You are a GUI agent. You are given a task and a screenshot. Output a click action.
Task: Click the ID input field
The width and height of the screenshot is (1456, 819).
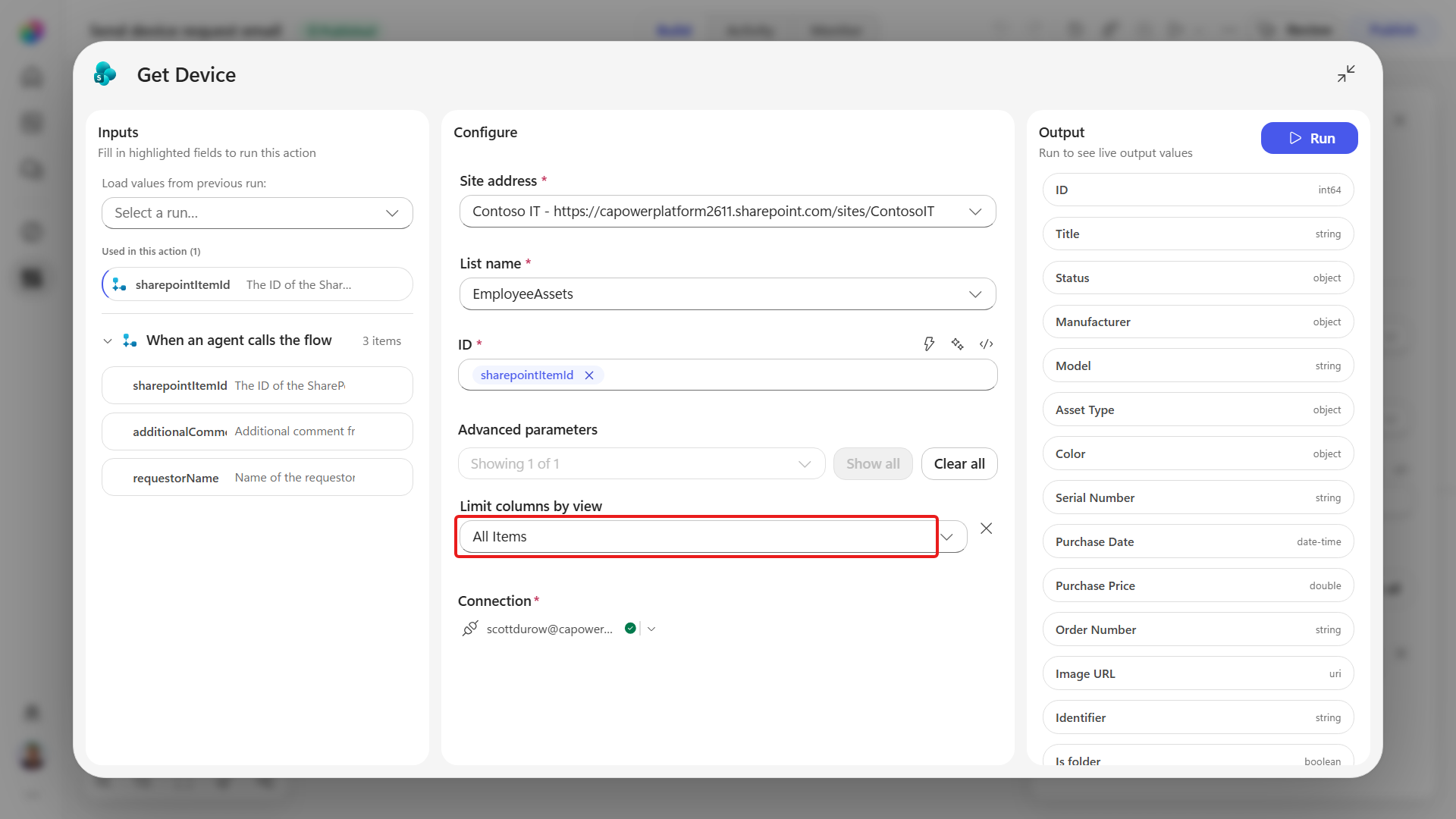tap(727, 375)
